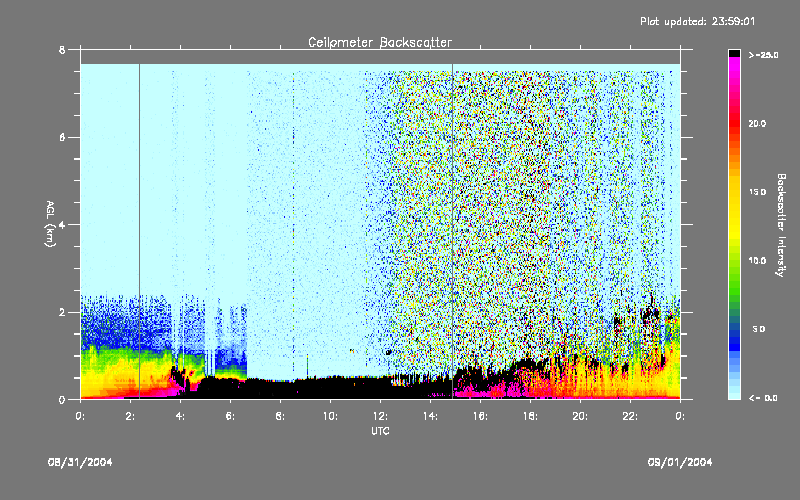Select the 'Plot updated: 23:59:01' timestamp text

coord(697,21)
